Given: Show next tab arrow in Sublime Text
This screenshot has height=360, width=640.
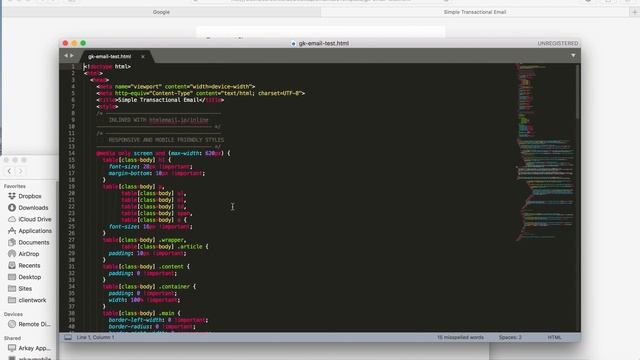Looking at the screenshot, I should (x=72, y=56).
